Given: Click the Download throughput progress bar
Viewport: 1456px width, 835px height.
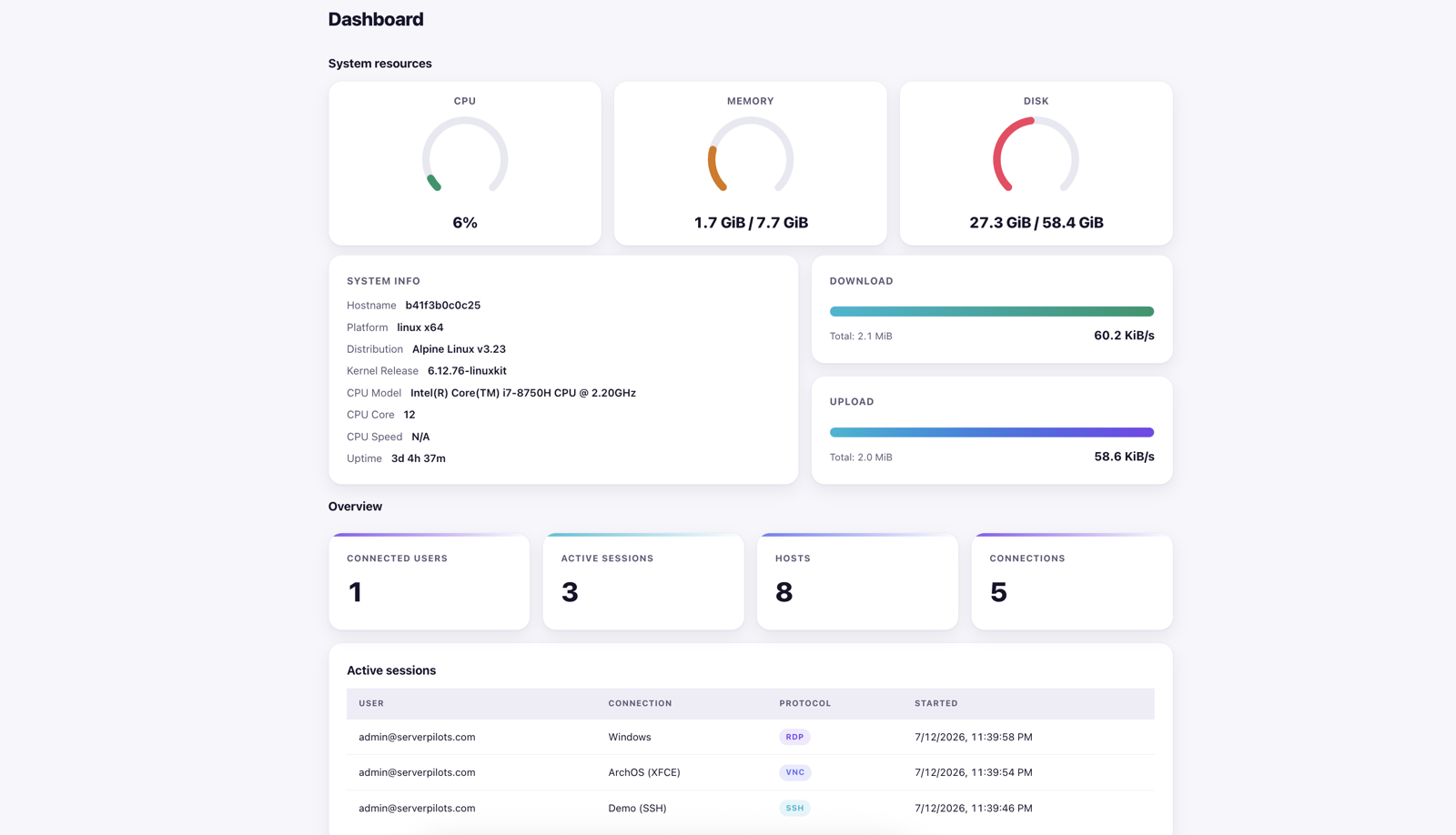Looking at the screenshot, I should click(x=992, y=311).
